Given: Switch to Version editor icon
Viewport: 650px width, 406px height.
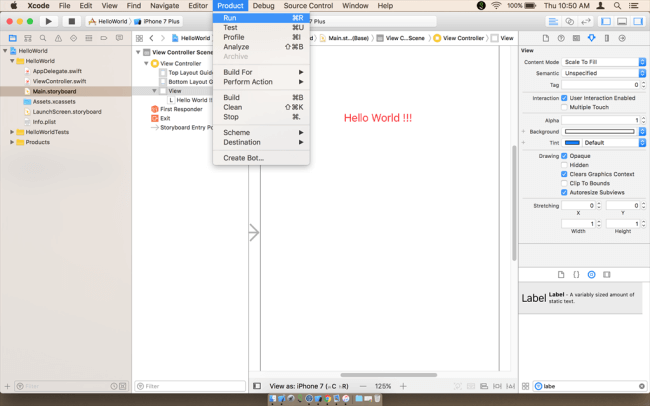Looking at the screenshot, I should pos(586,22).
